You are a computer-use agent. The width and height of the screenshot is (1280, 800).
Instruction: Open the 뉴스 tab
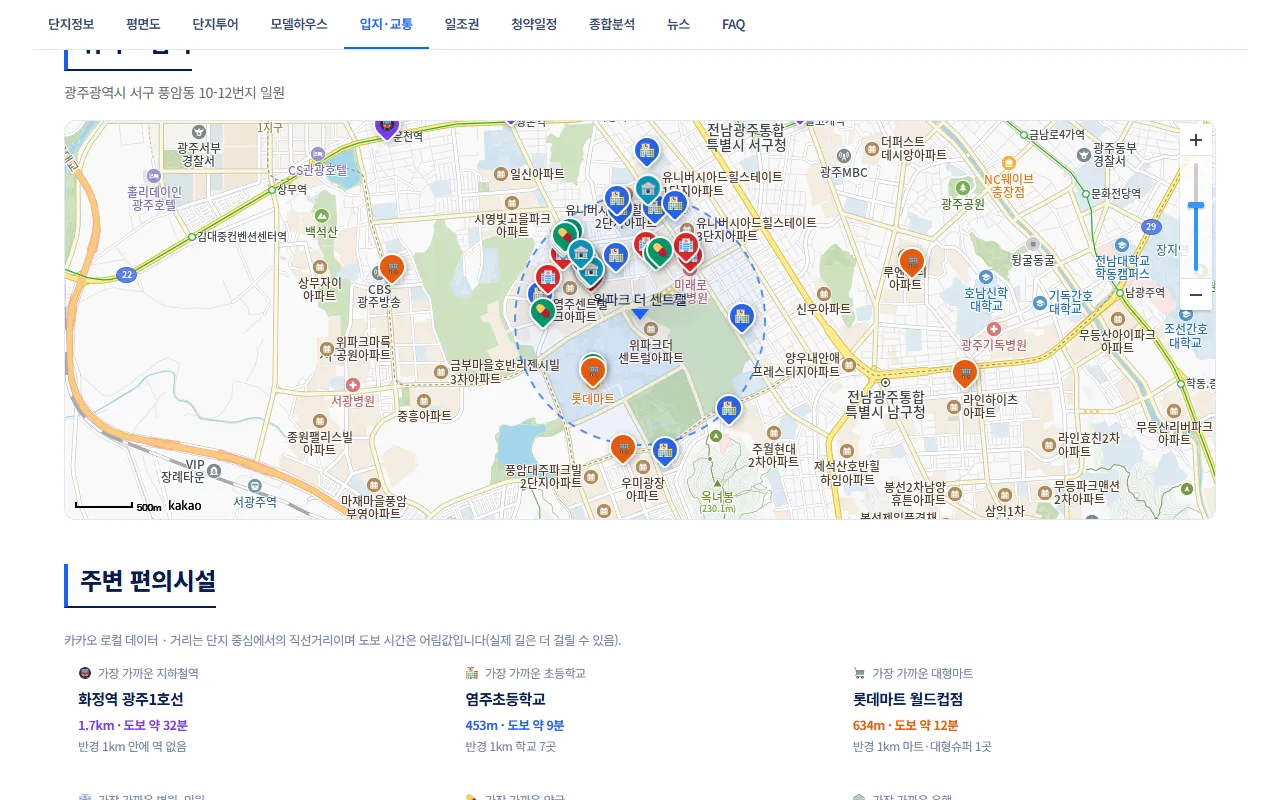pos(678,24)
